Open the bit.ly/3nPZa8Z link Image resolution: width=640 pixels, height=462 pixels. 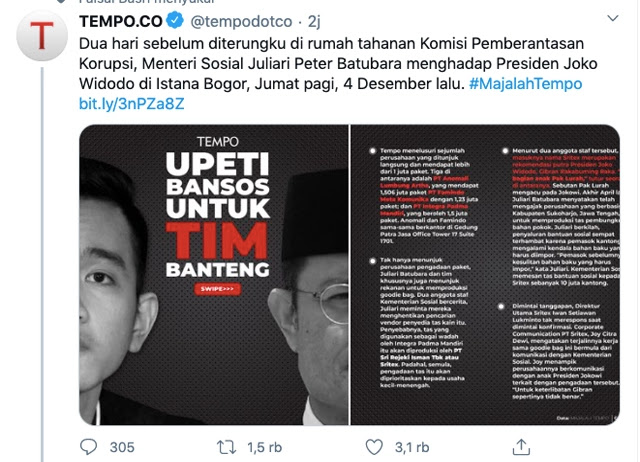131,104
